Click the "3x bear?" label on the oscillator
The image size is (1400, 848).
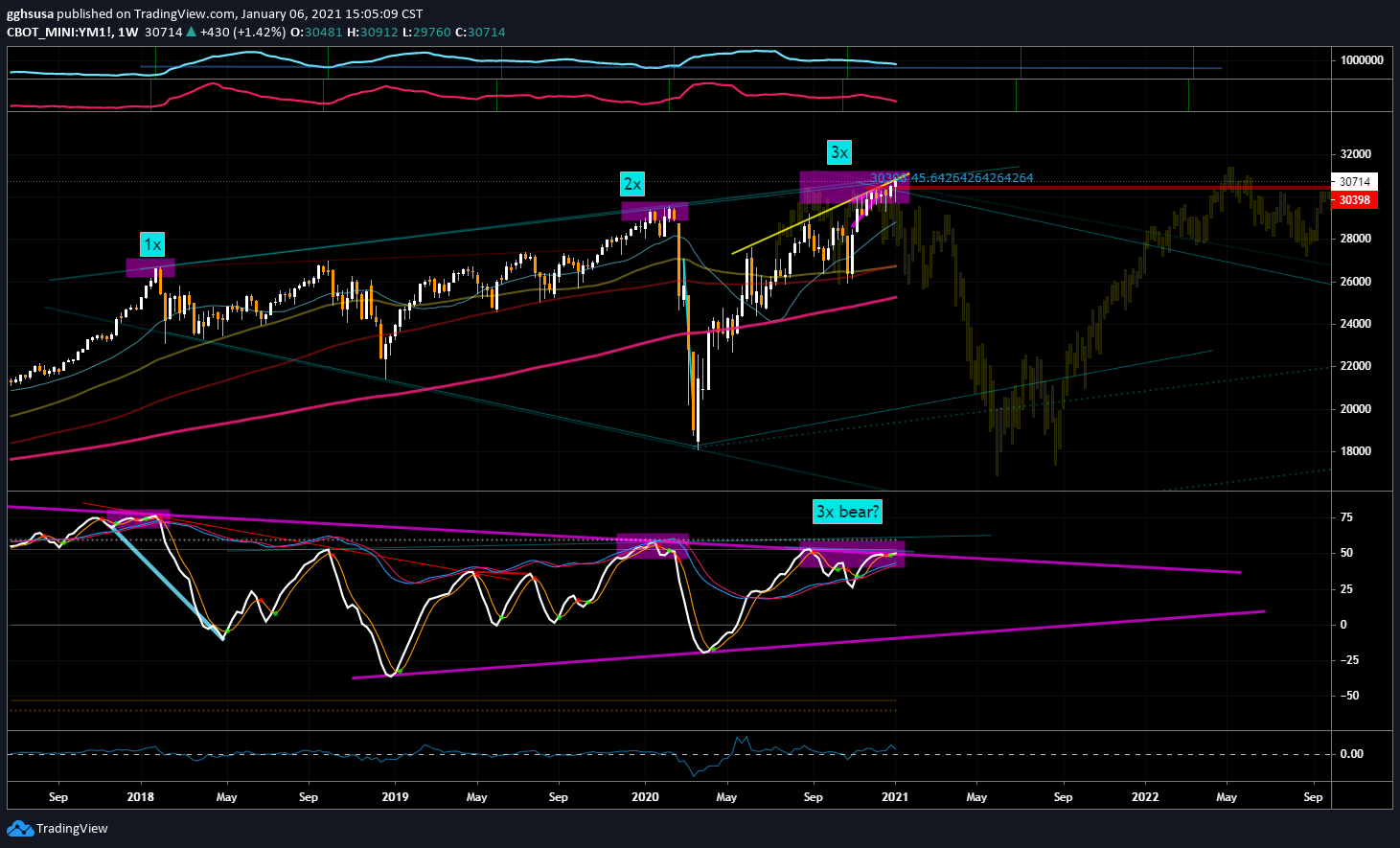pos(847,512)
